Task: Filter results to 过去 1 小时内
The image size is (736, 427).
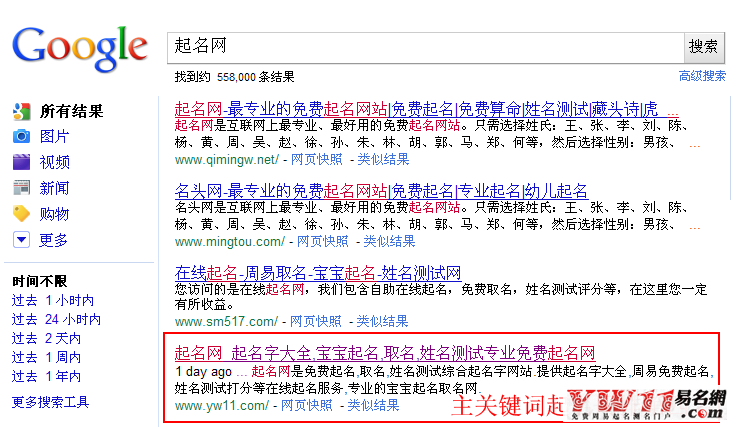Action: click(53, 300)
